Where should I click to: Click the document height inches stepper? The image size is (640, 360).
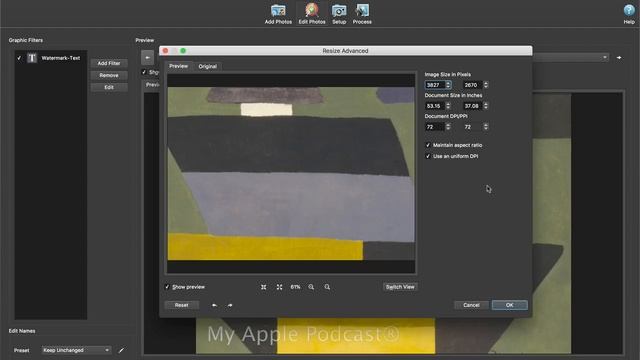coord(486,106)
